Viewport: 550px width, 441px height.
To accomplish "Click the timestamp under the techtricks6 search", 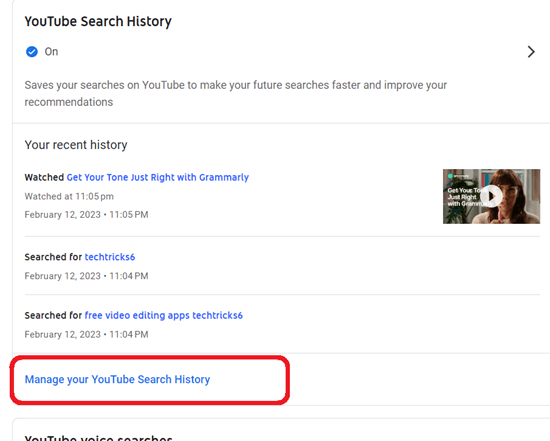I will [x=86, y=276].
